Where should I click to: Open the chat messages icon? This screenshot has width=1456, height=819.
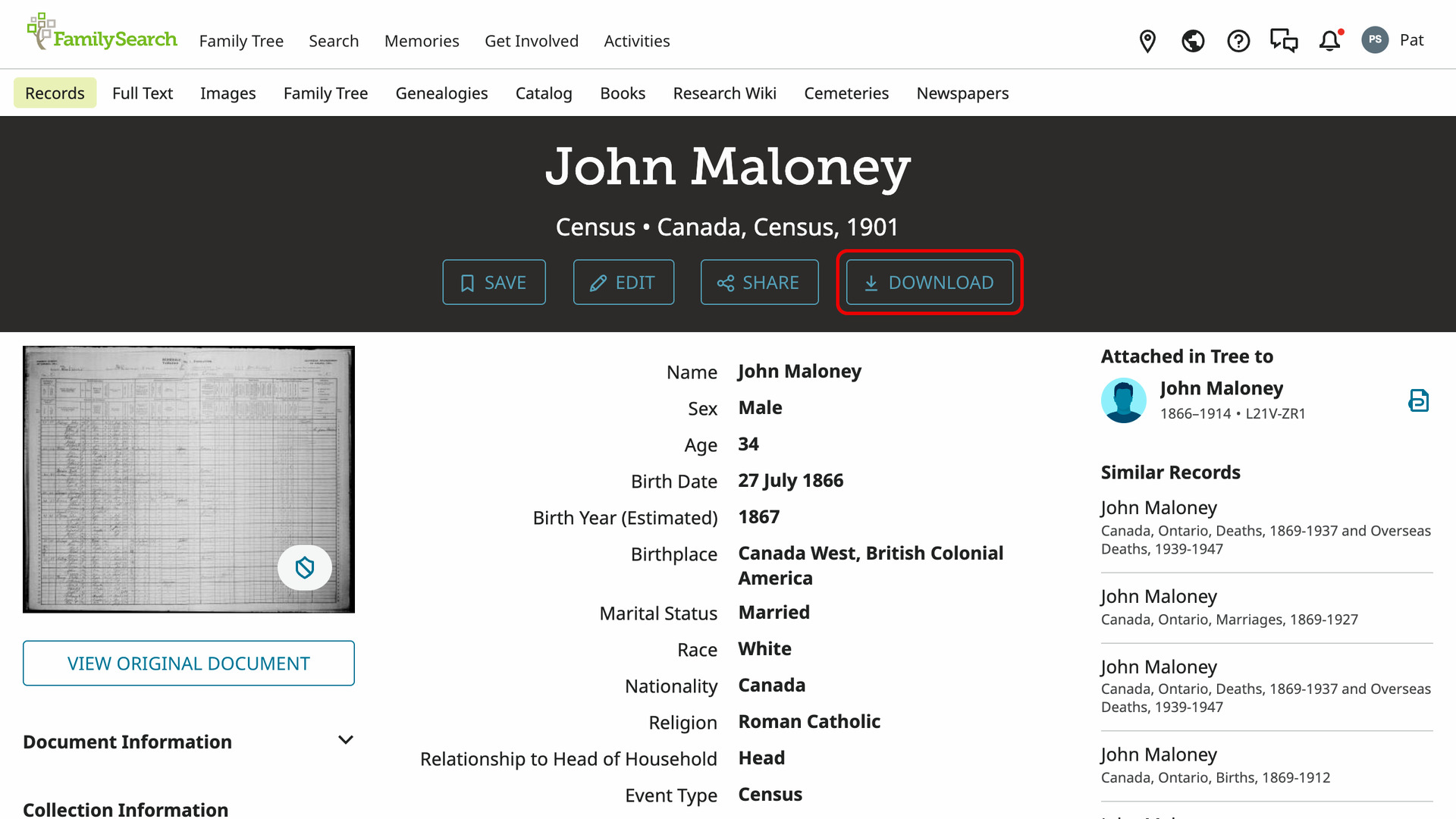pyautogui.click(x=1284, y=41)
